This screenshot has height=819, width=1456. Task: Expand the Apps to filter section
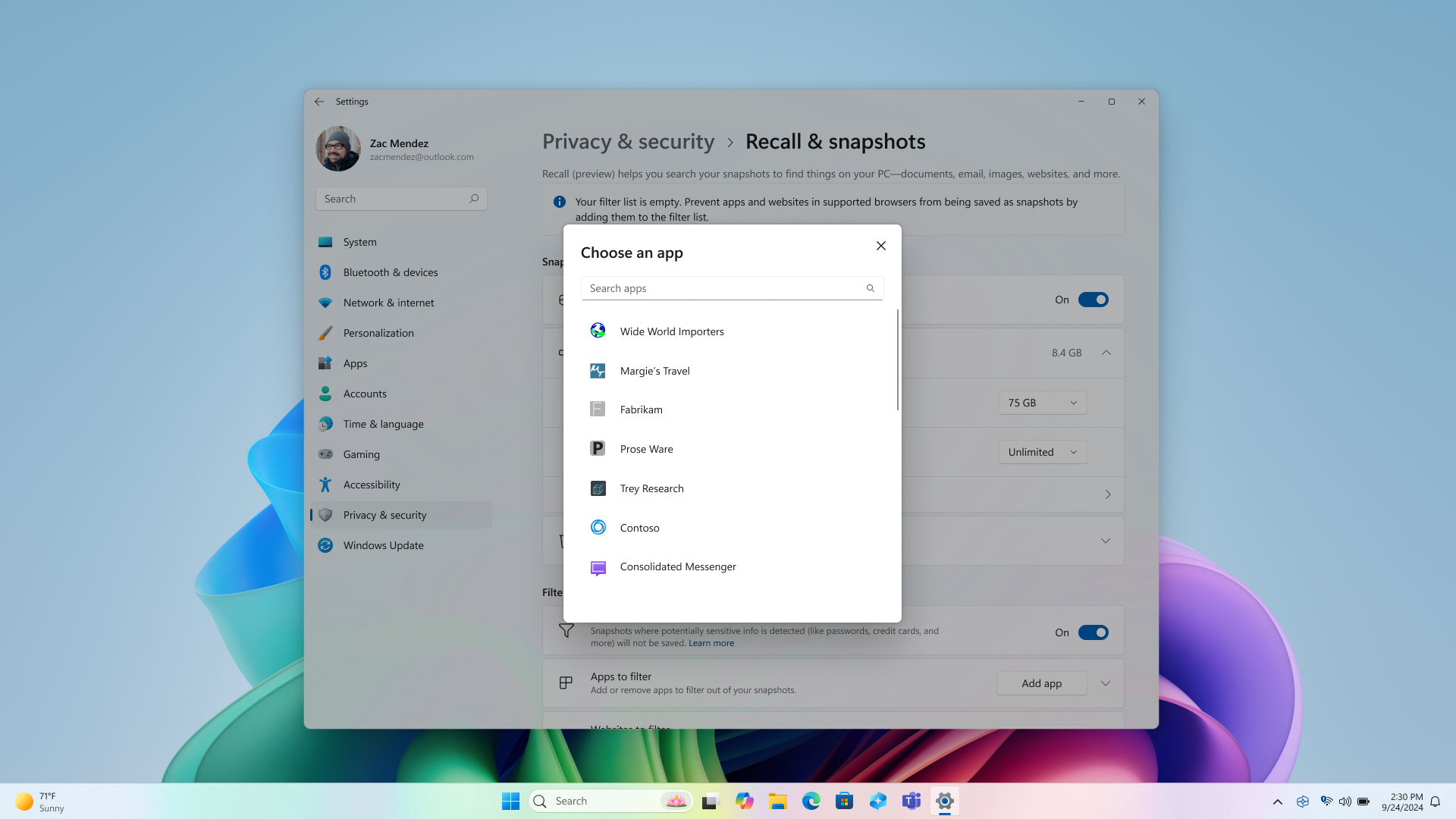1106,683
